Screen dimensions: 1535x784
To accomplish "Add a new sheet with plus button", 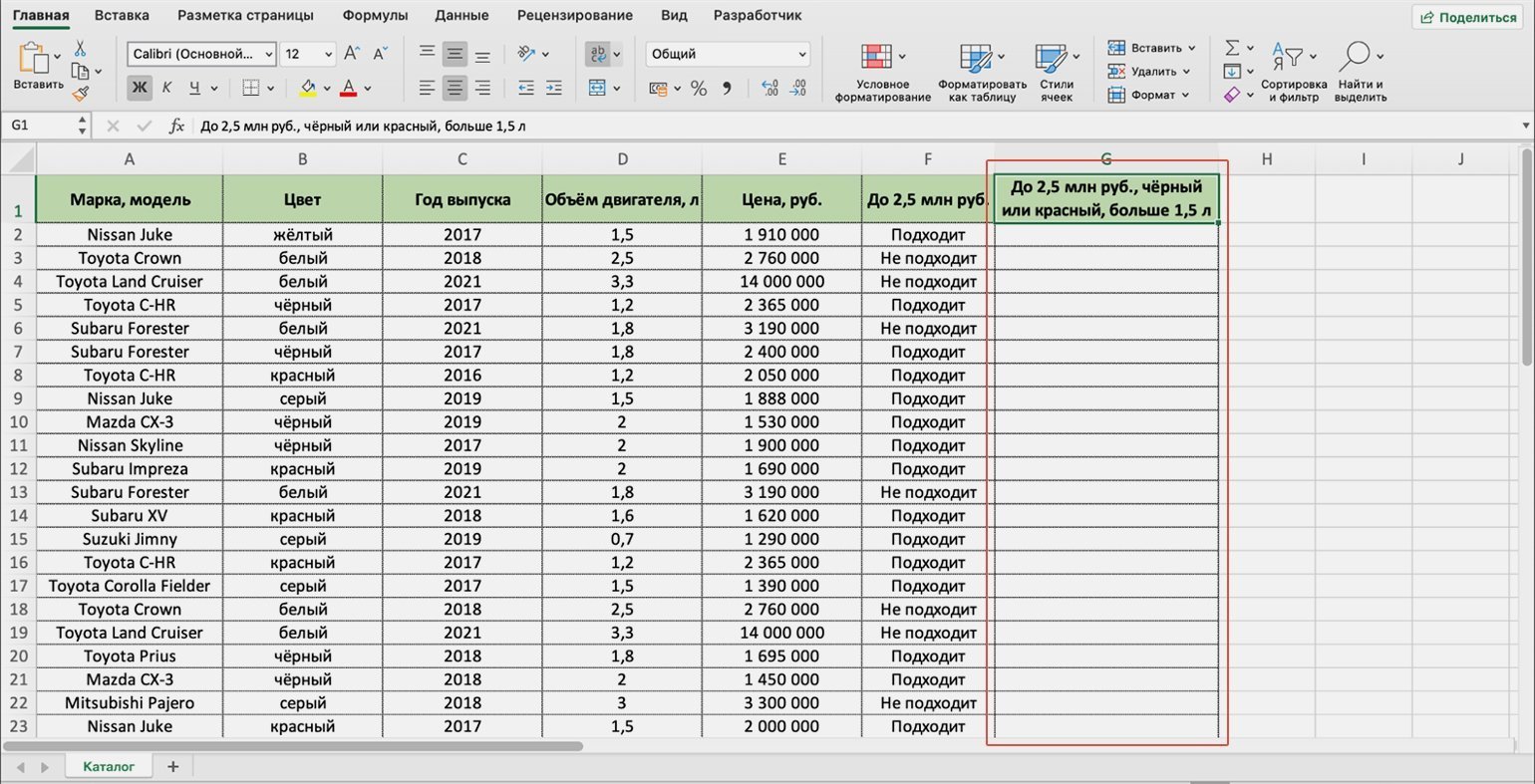I will 172,766.
